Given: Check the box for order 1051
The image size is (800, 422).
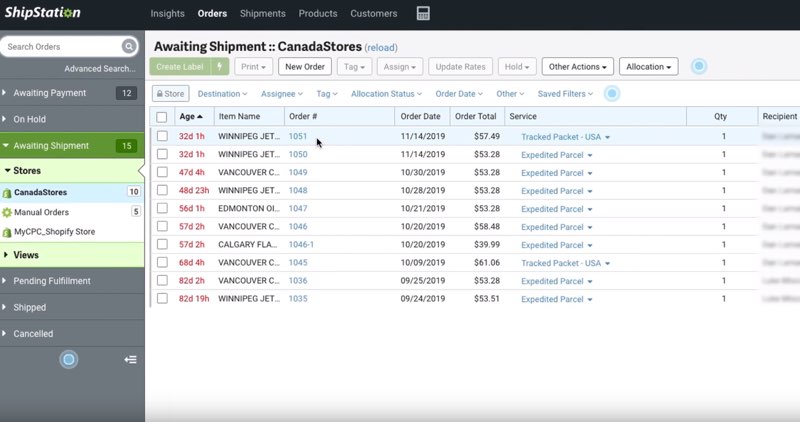Looking at the screenshot, I should tap(162, 136).
